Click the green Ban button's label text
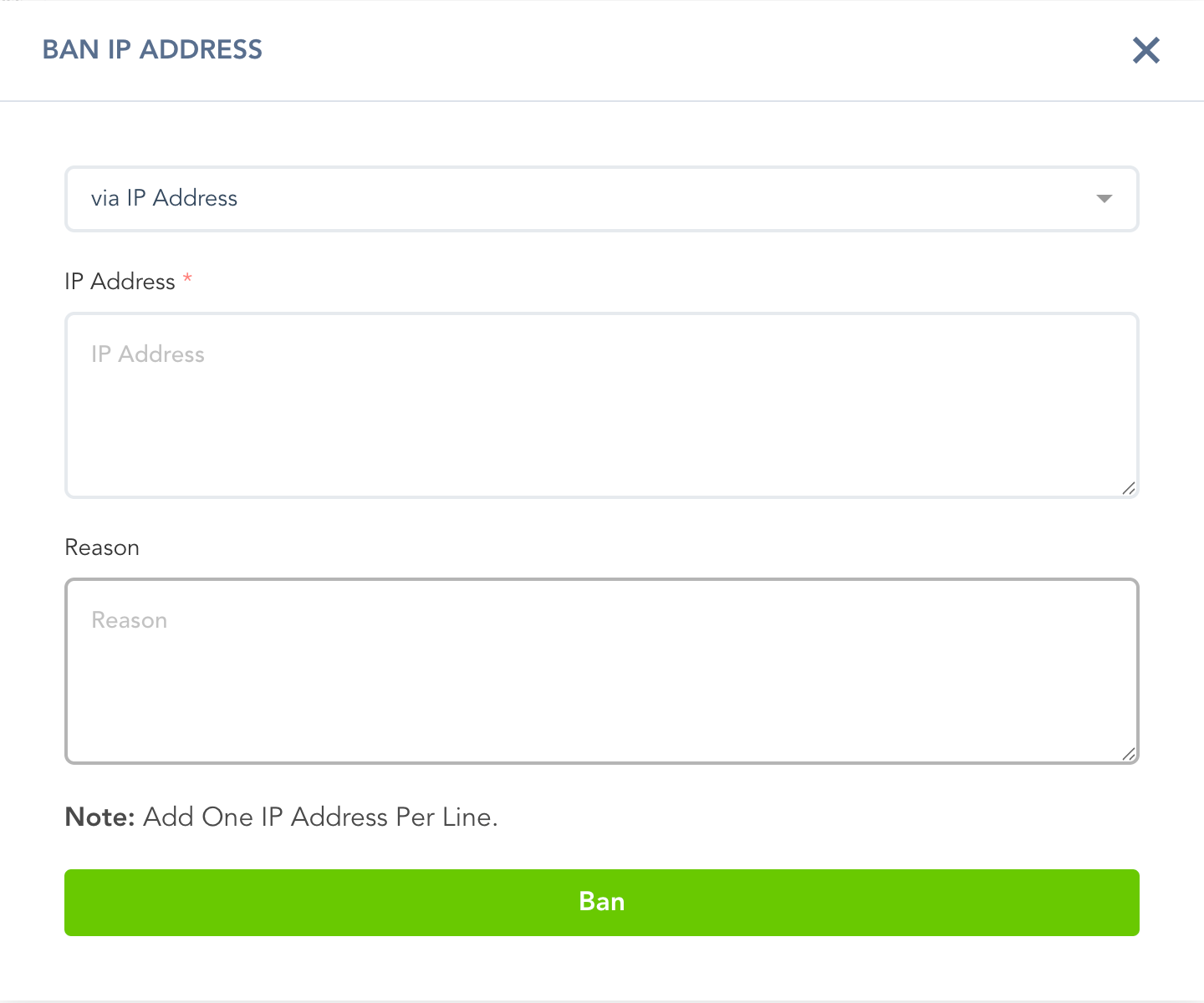1204x1003 pixels. [602, 902]
